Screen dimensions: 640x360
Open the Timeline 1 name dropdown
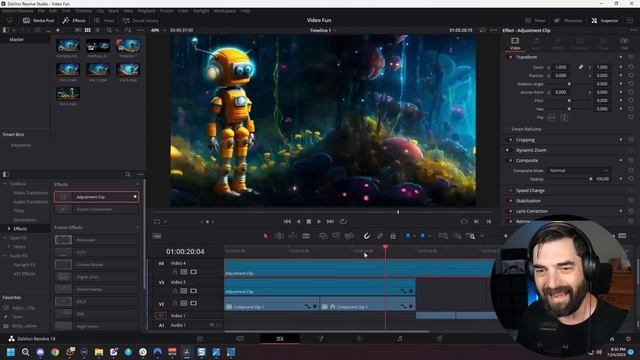[323, 30]
